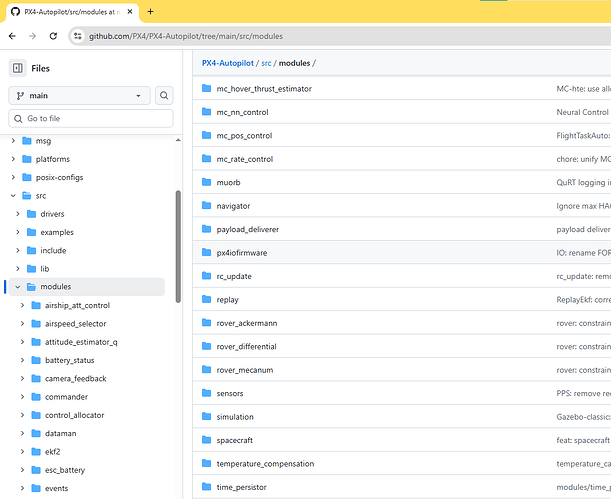This screenshot has height=499, width=611.
Task: Open a new browser tab with plus icon
Action: point(150,11)
